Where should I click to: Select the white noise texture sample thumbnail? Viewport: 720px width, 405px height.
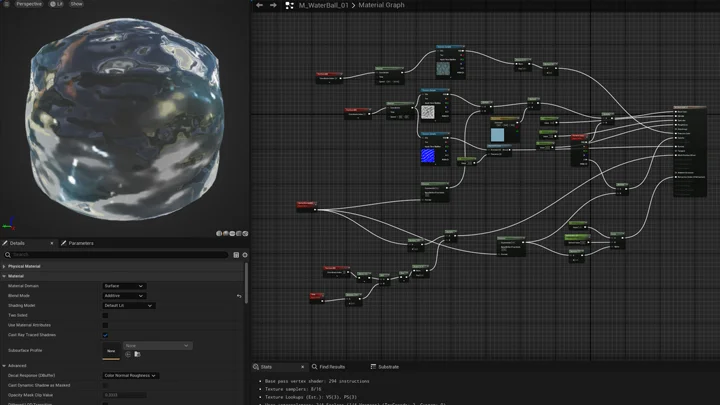428,112
